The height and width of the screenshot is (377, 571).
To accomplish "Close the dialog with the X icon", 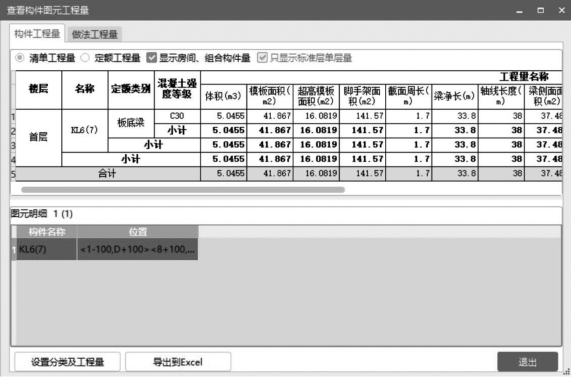I will pos(562,10).
